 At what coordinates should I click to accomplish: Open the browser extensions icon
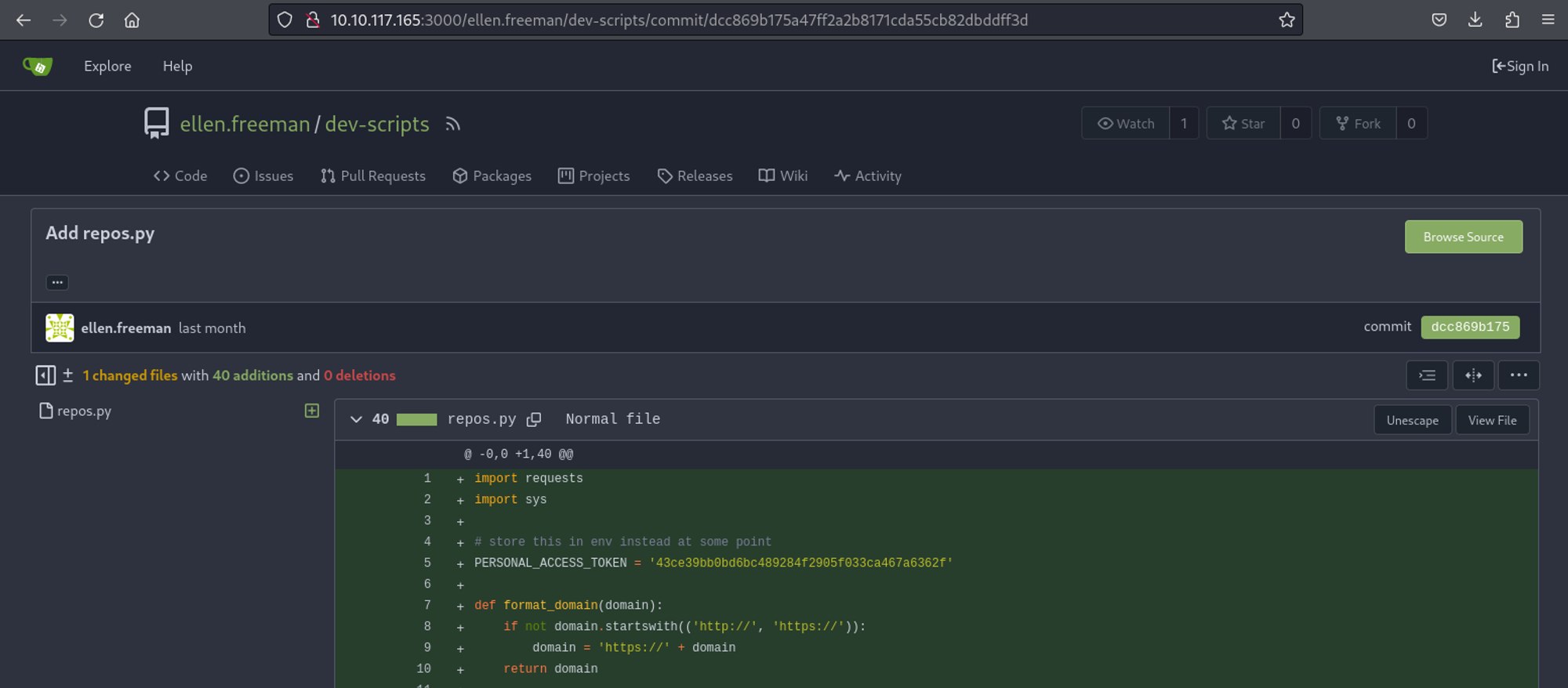tap(1512, 20)
